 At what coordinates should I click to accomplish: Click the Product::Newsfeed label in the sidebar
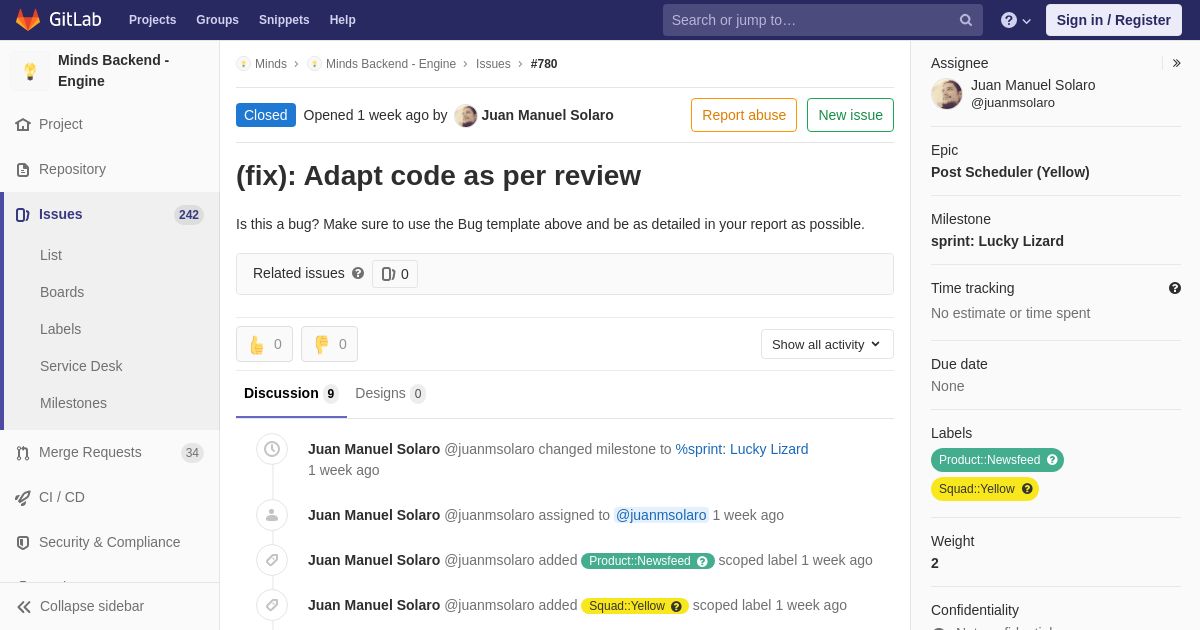[x=997, y=460]
